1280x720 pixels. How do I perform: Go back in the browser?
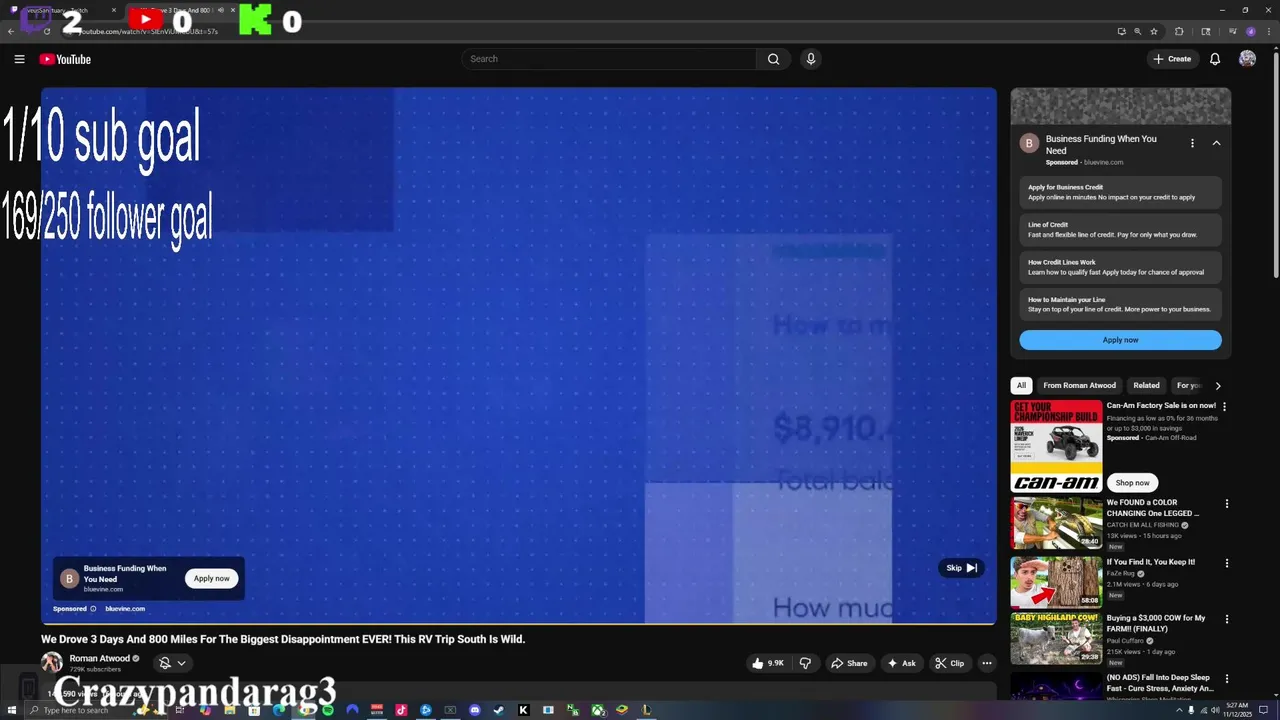[x=11, y=31]
